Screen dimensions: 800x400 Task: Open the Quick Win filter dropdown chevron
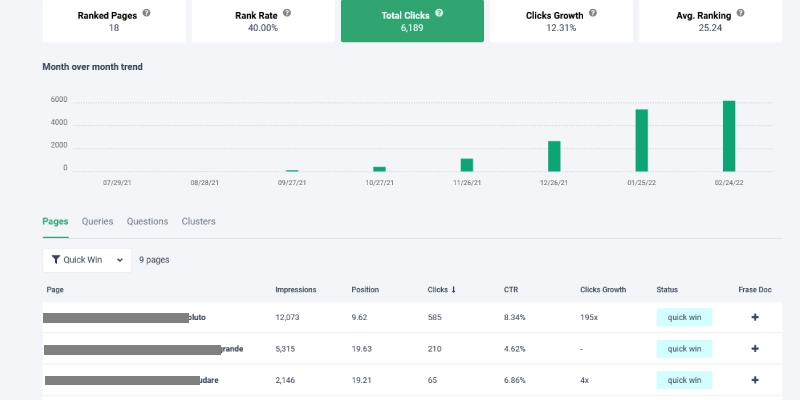click(120, 260)
